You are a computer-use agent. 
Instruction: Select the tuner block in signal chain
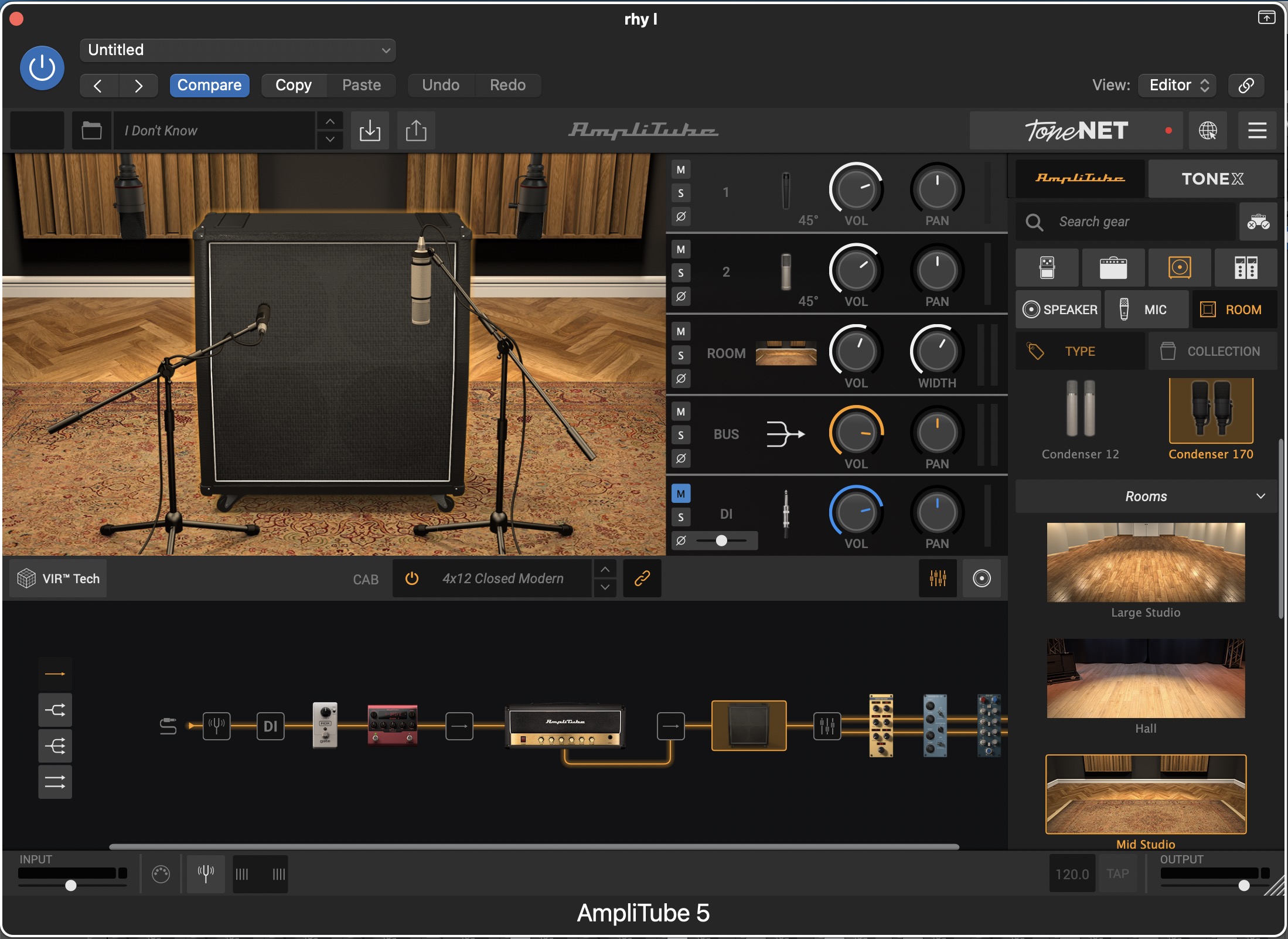[x=217, y=726]
